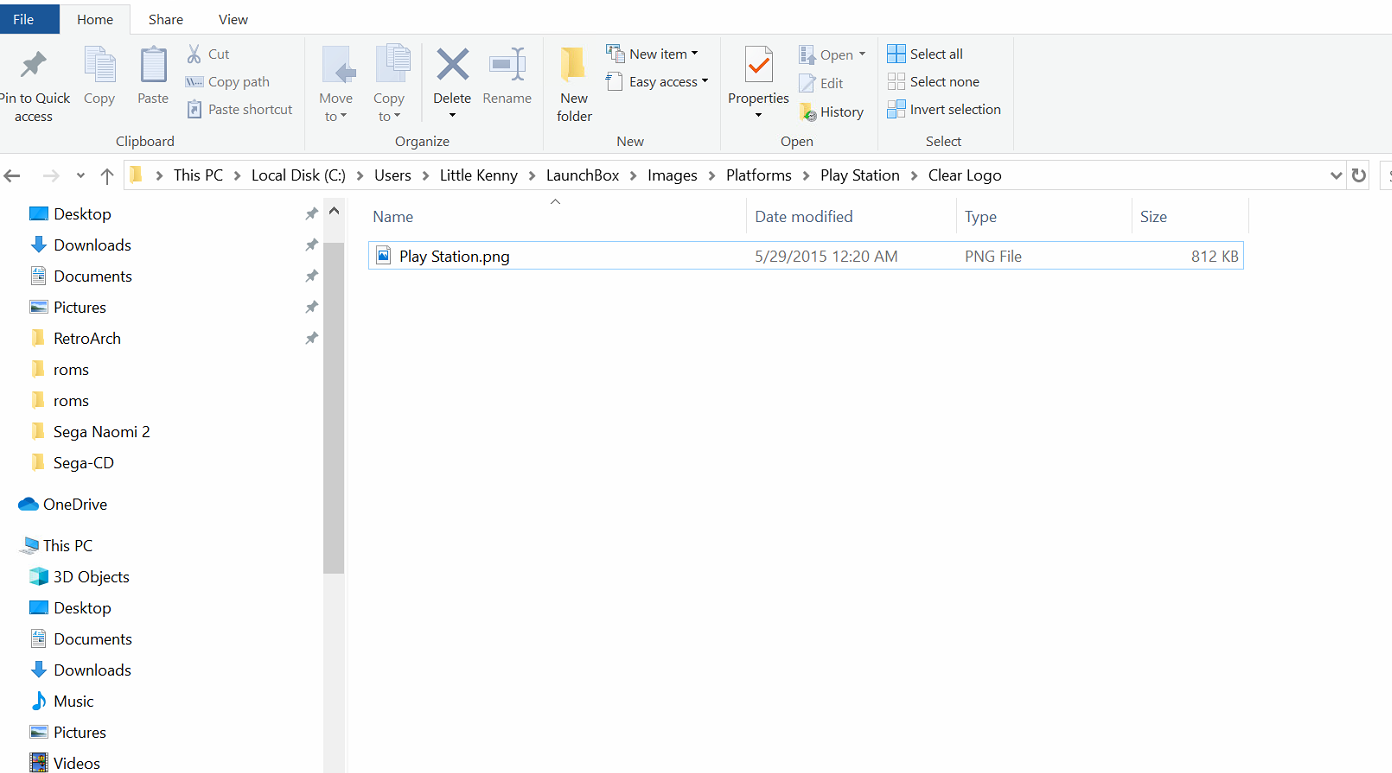Viewport: 1392px width, 773px height.
Task: Open pinned Desktop in Quick access
Action: pyautogui.click(x=82, y=214)
